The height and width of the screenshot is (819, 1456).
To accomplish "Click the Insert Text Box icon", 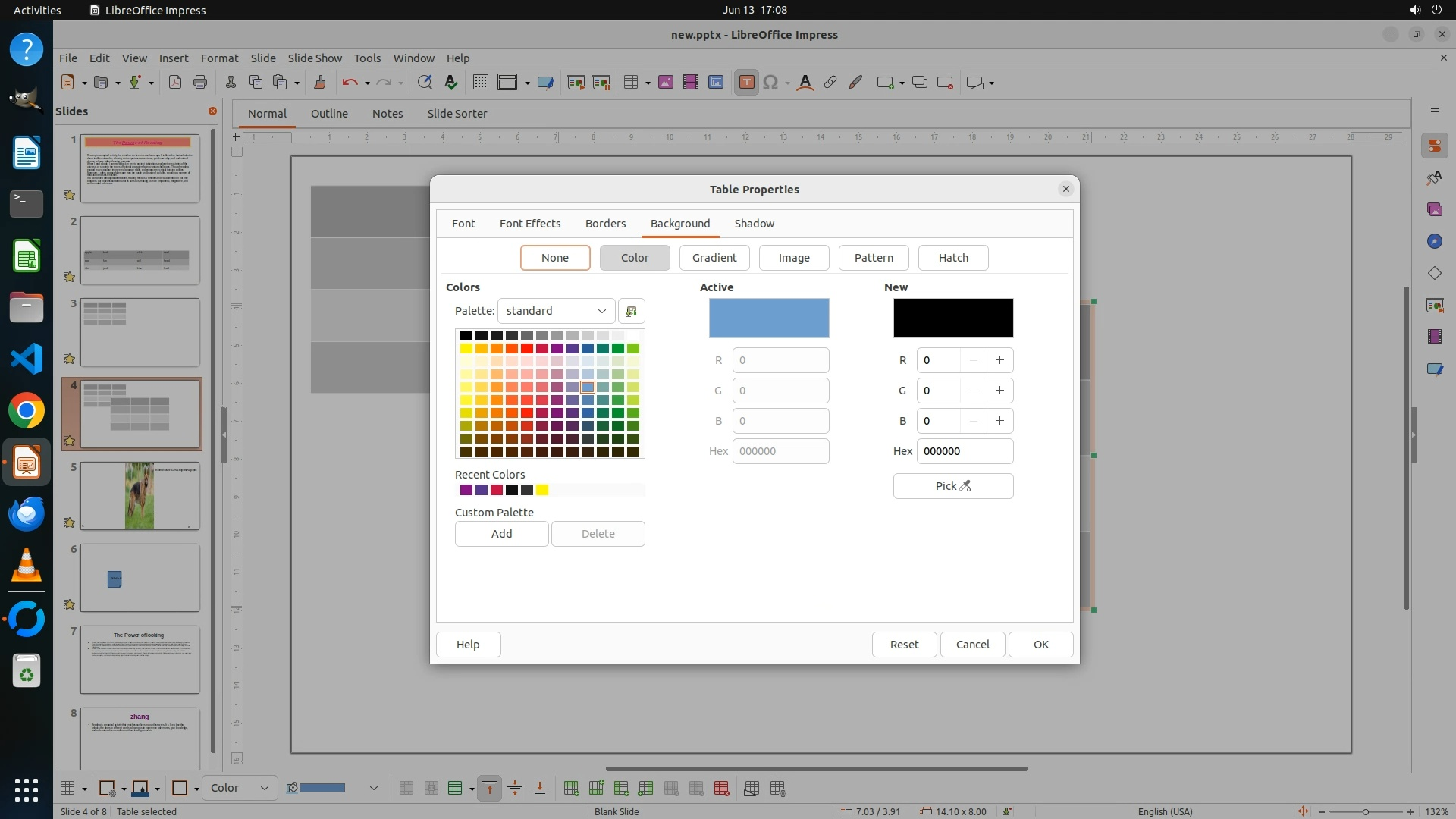I will [x=746, y=83].
